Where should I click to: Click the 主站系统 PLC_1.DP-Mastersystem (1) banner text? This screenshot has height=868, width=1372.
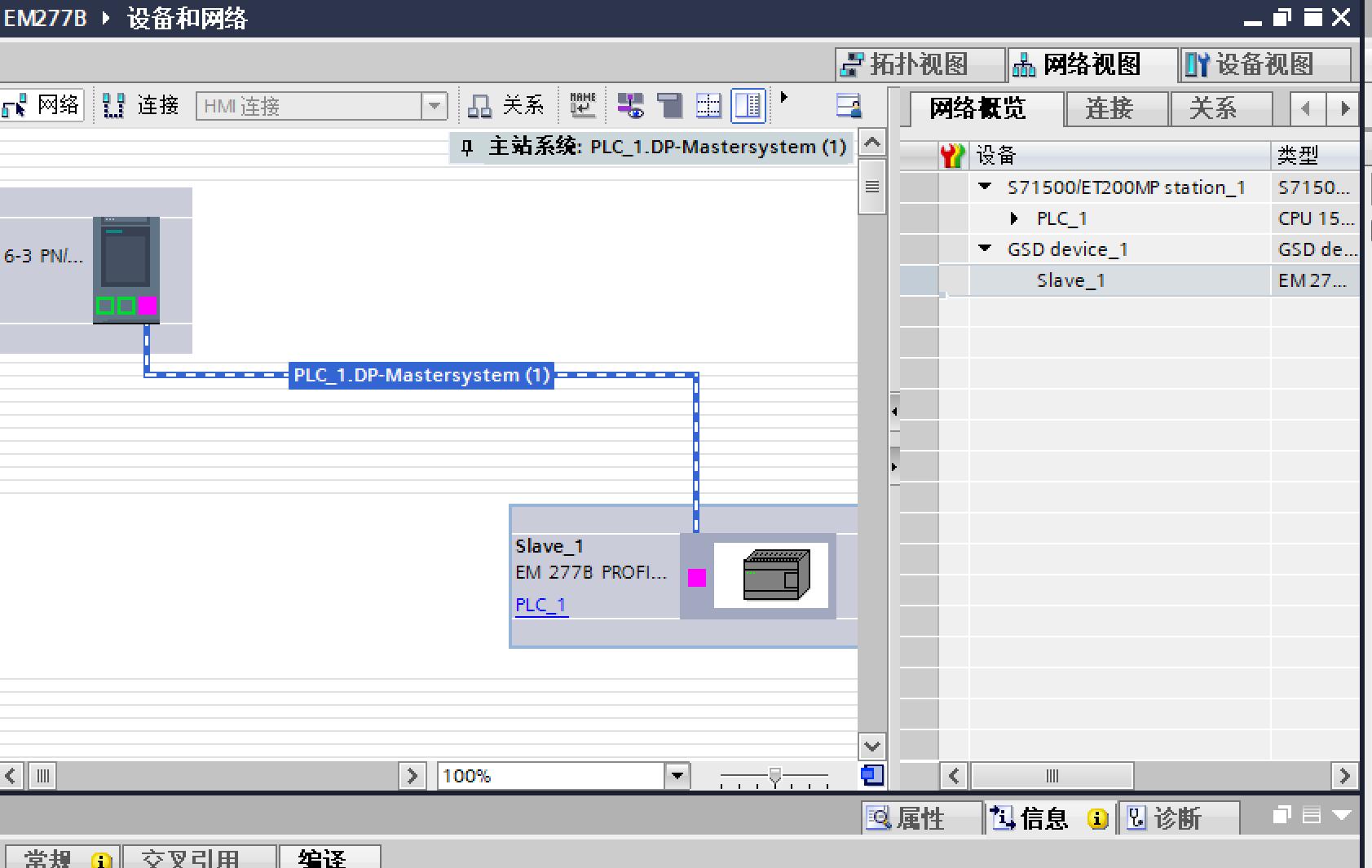pyautogui.click(x=668, y=147)
